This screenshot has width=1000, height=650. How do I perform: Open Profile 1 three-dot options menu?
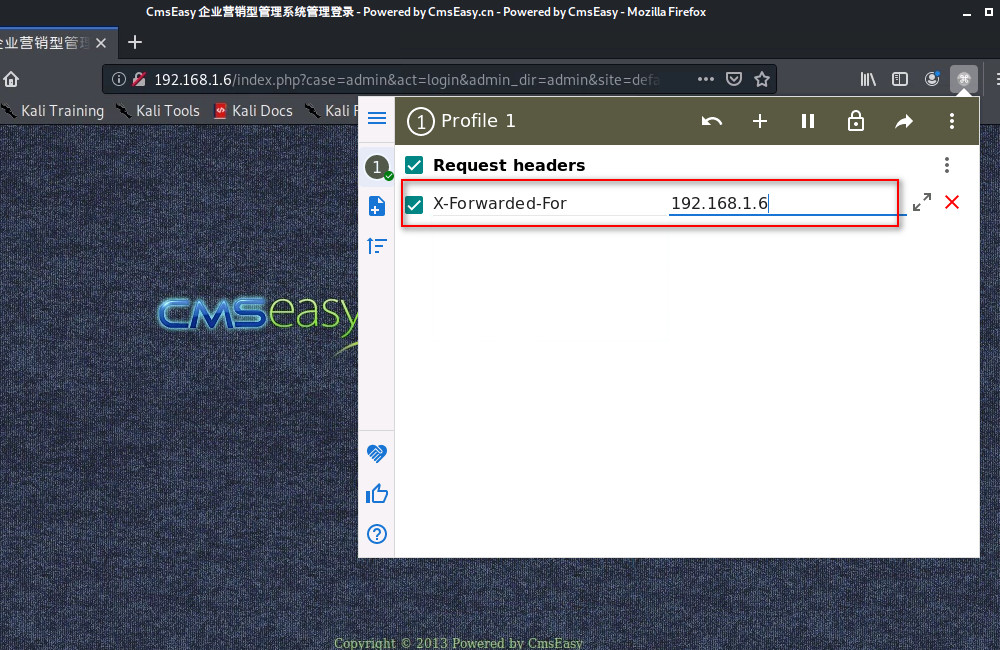click(x=952, y=121)
